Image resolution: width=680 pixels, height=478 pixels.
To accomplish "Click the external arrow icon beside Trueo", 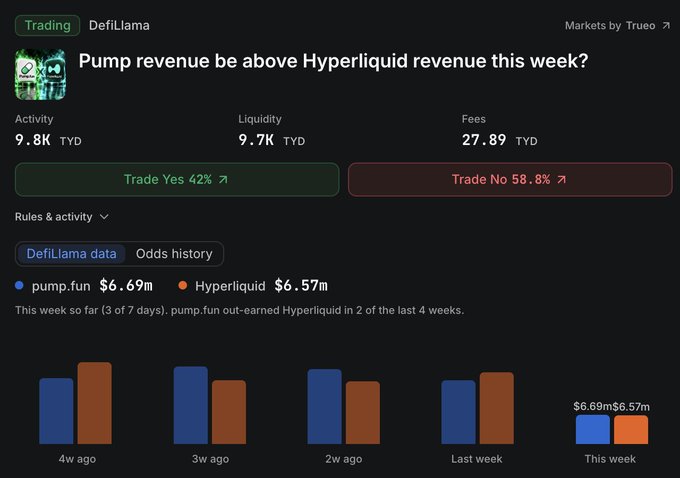I will click(666, 26).
